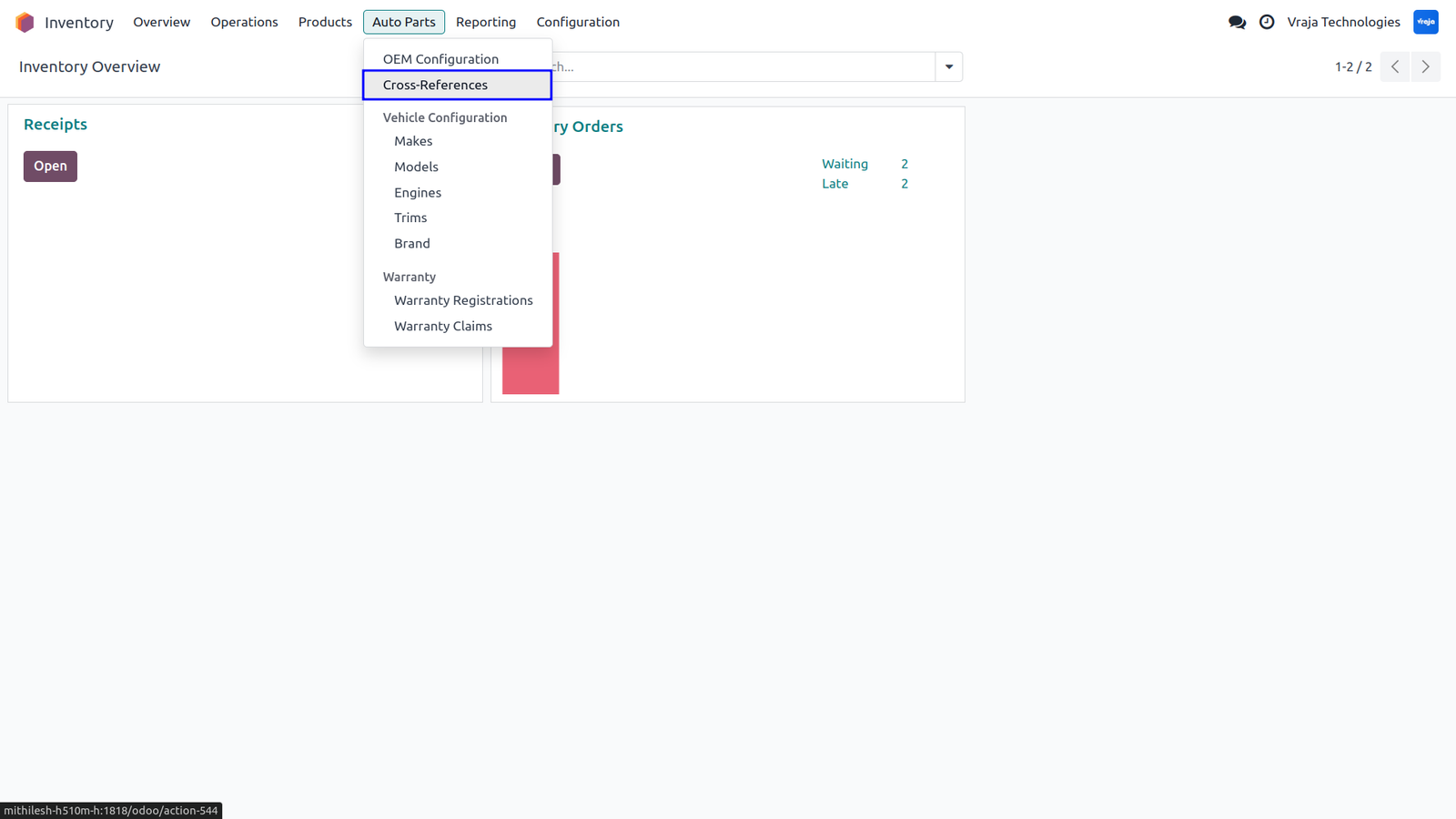Focus the search input field
This screenshot has height=819, width=1456.
743,66
